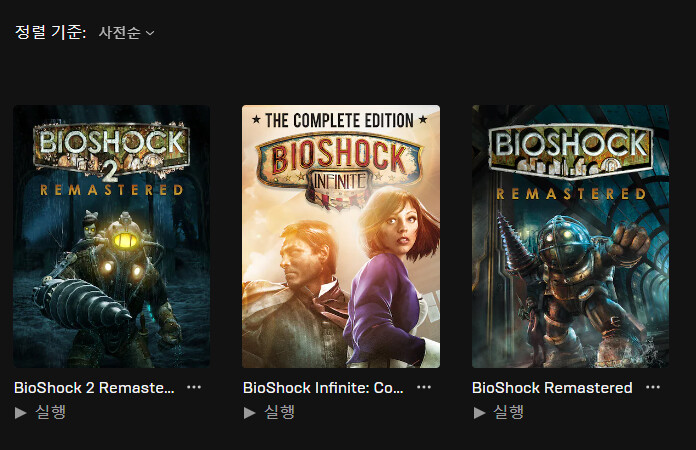Open BioShock 2 Remastered cover art
Image resolution: width=696 pixels, height=450 pixels.
tap(111, 237)
